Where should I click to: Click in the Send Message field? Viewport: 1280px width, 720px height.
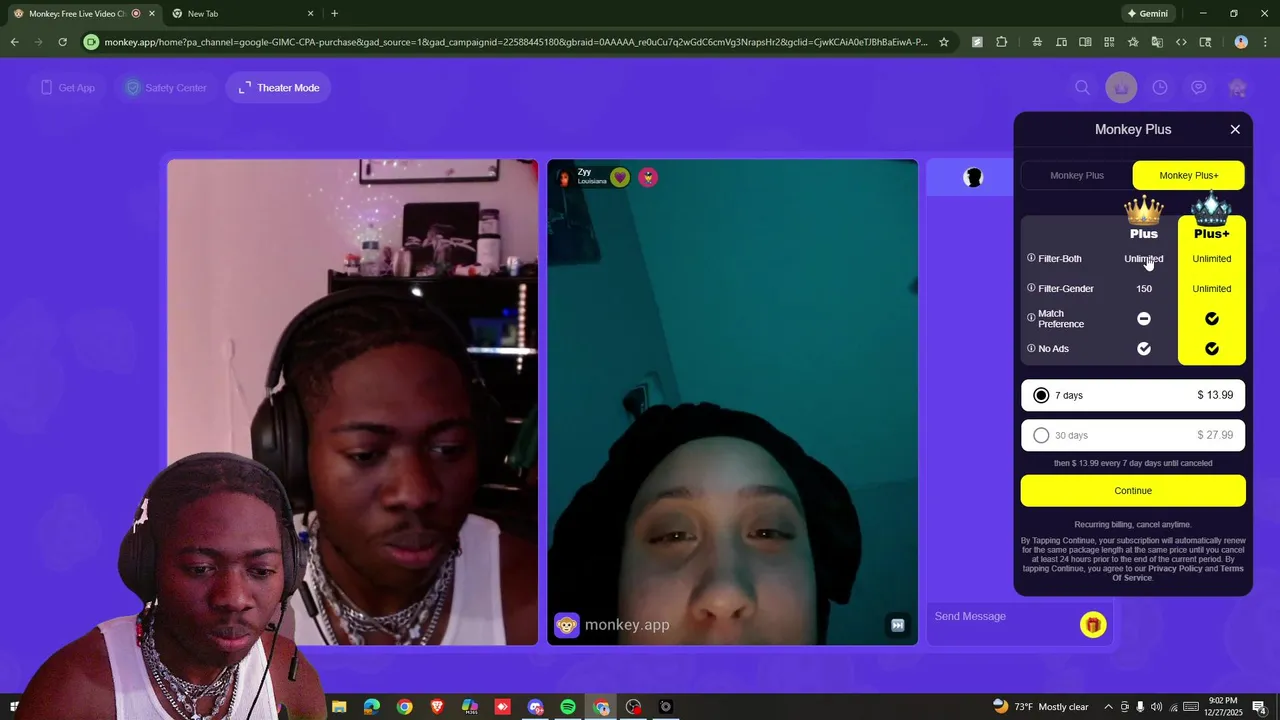1002,616
